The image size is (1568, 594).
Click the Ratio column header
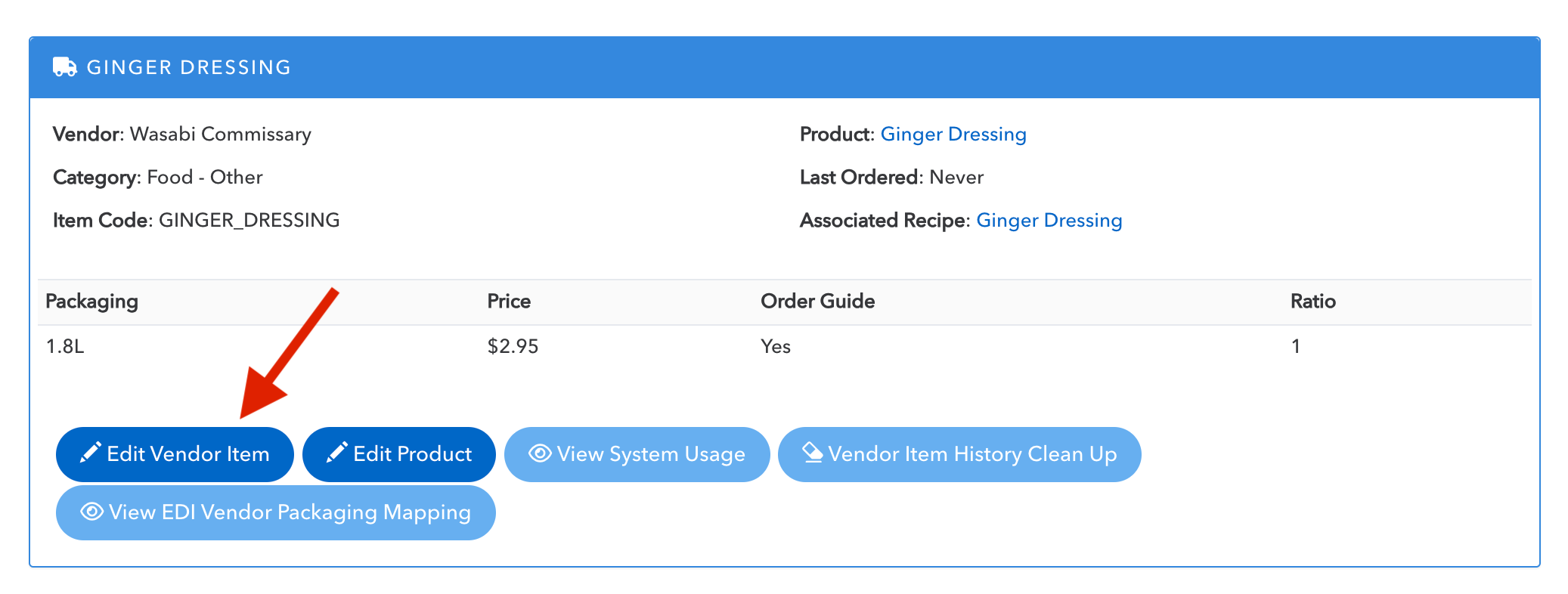1313,301
